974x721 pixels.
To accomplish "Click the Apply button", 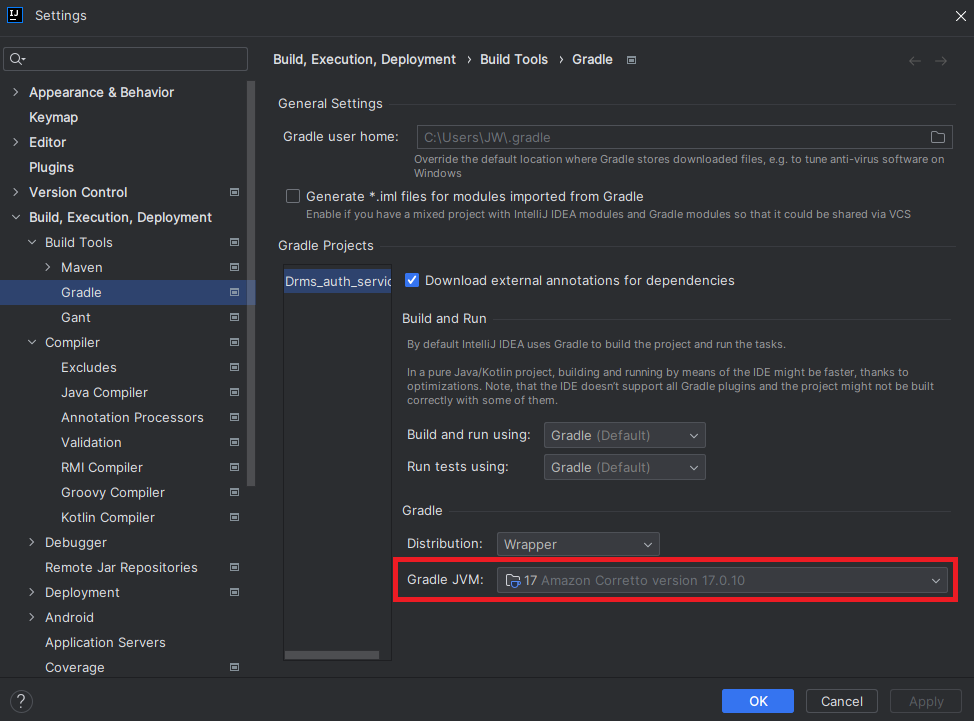I will [926, 701].
